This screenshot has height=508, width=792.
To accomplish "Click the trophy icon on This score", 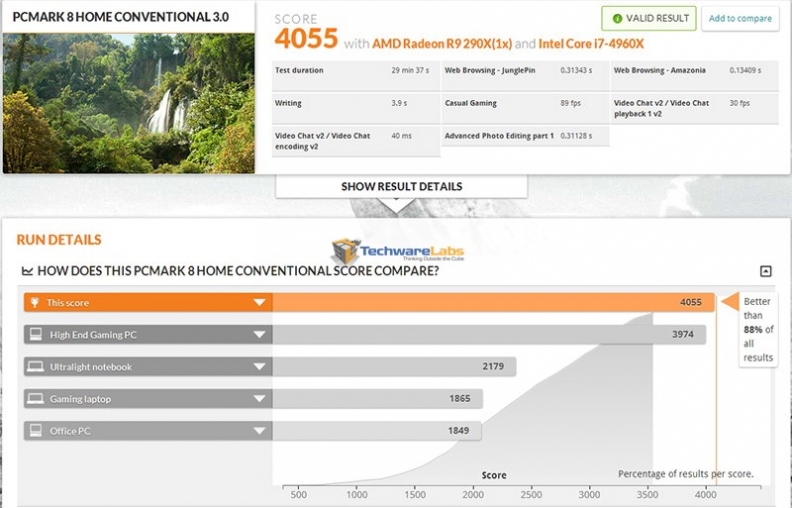I will tap(35, 302).
